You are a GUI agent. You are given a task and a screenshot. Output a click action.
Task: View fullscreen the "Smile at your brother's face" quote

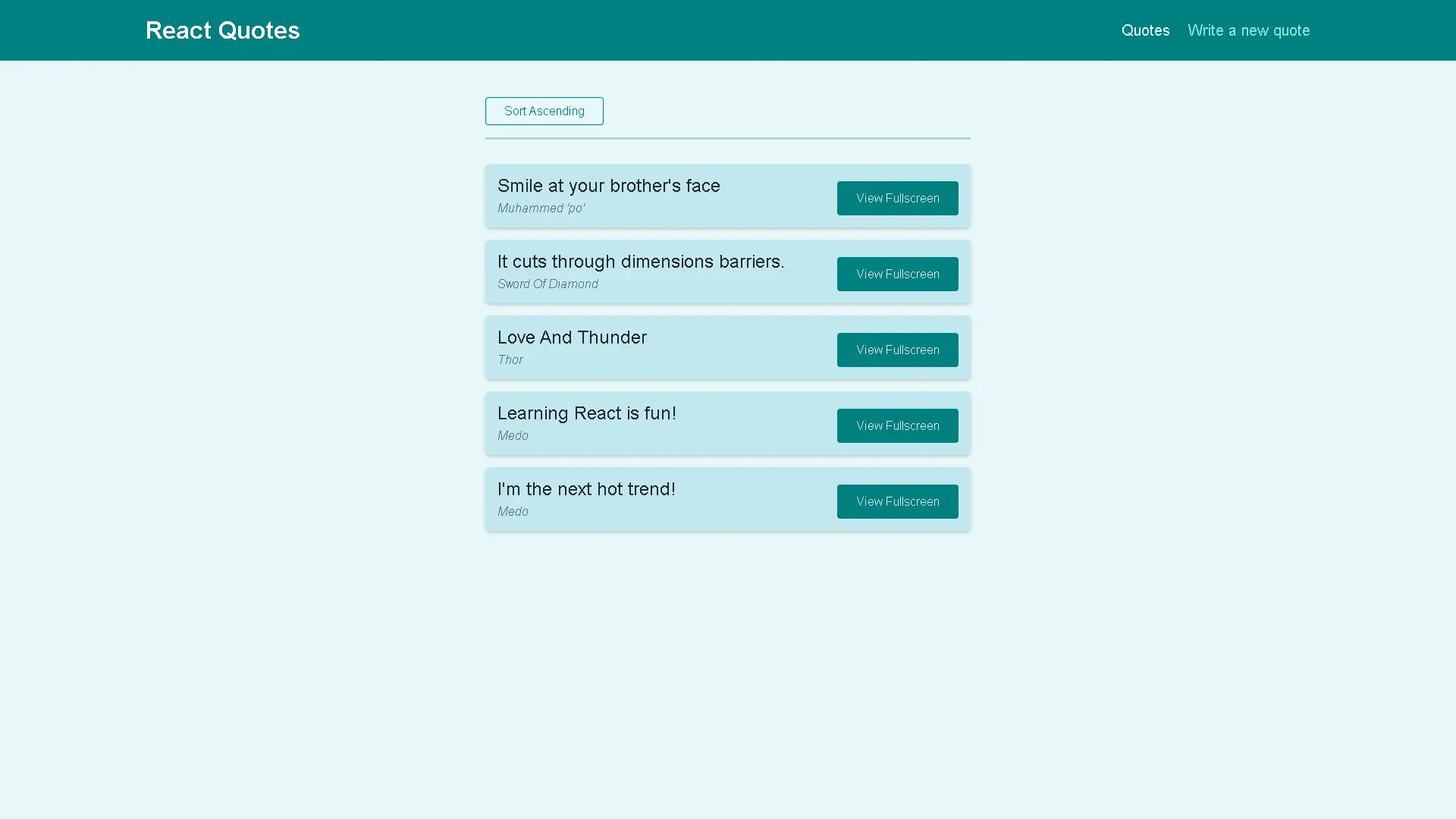point(897,198)
